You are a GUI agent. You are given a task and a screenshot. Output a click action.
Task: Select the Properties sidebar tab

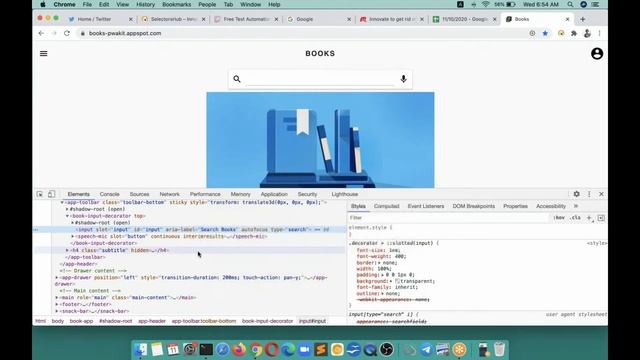[x=515, y=206]
